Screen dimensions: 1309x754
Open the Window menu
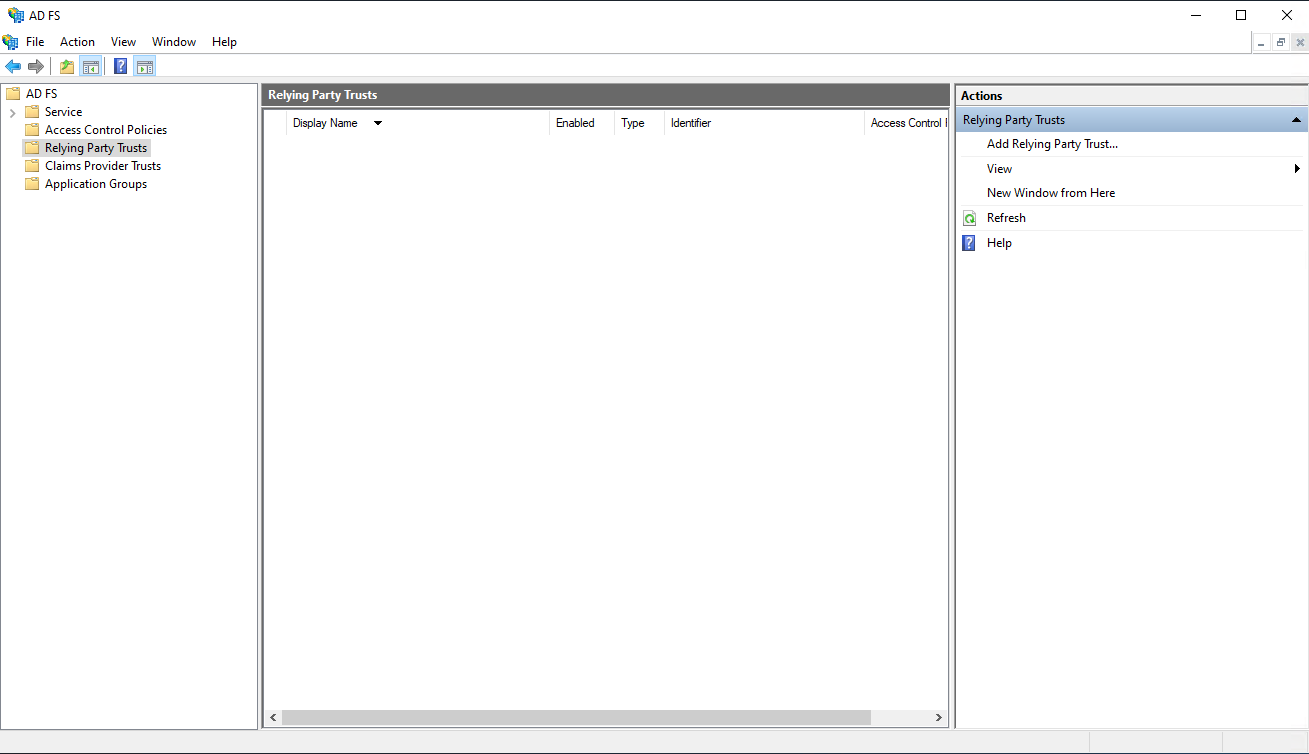[174, 41]
